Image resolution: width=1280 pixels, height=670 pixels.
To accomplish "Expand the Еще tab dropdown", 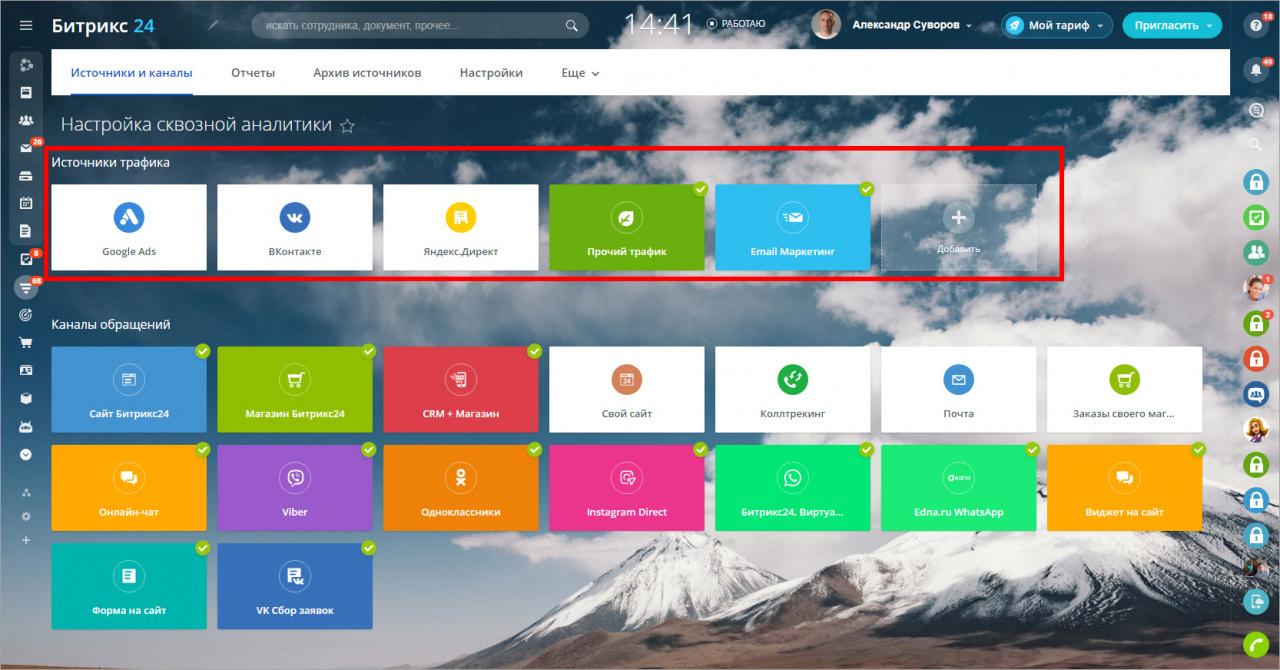I will click(580, 73).
